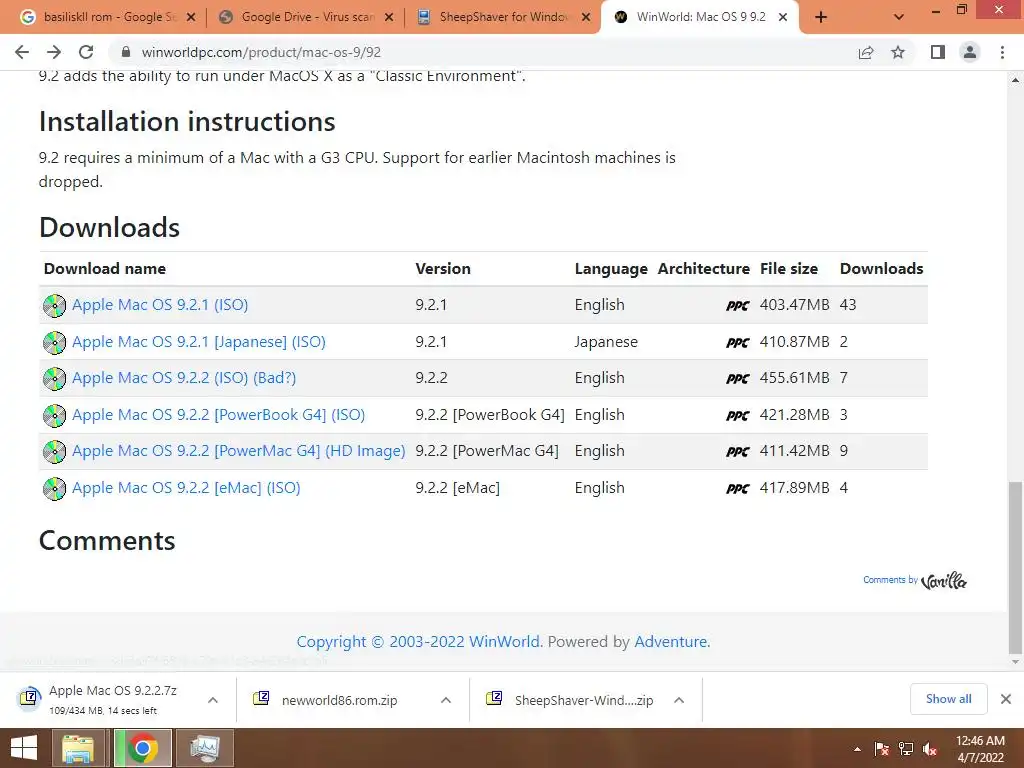Image resolution: width=1024 pixels, height=768 pixels.
Task: Go forward to next page
Action: 54,52
